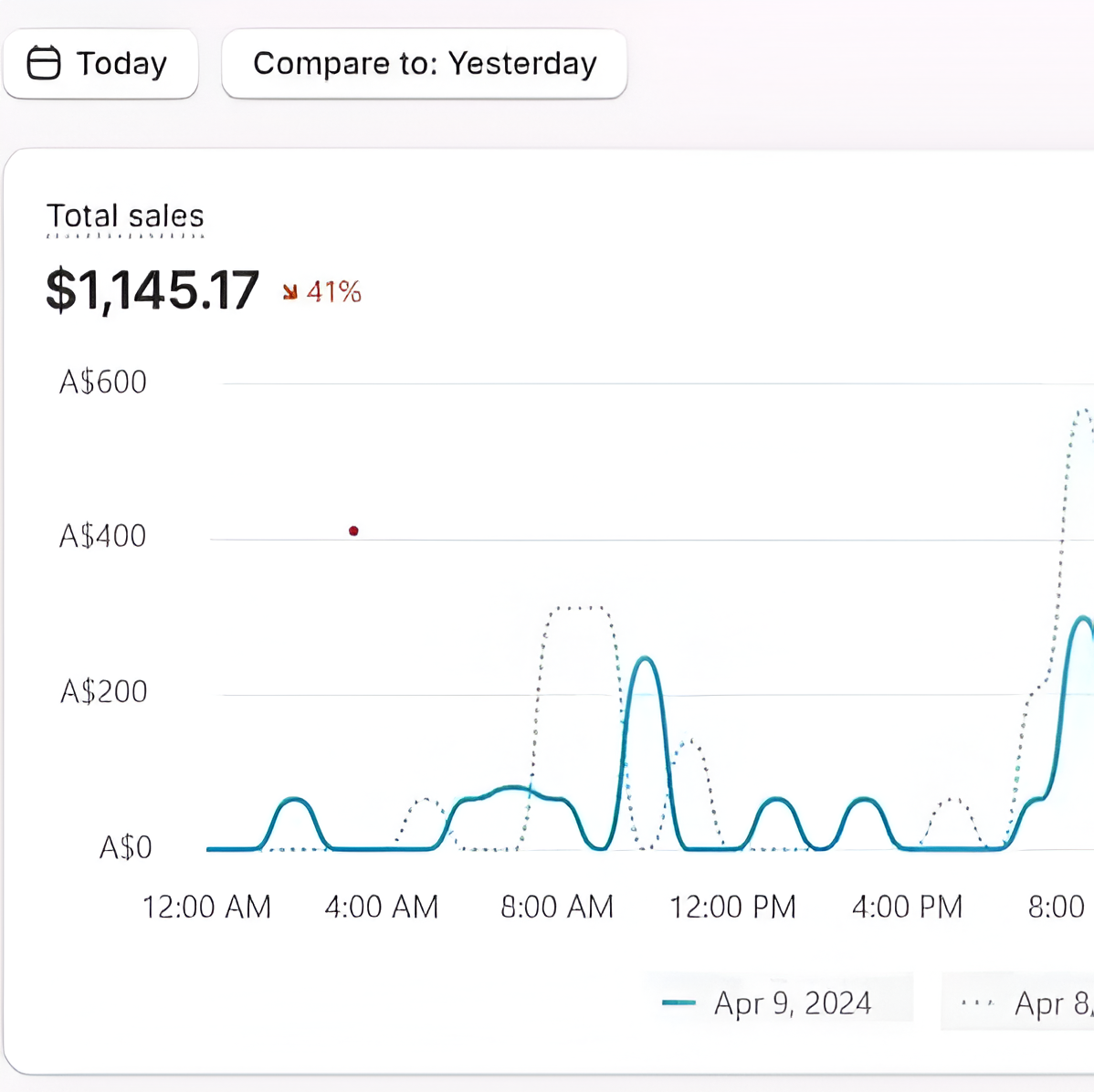Click the solid line peak near 10 AM
The height and width of the screenshot is (1092, 1094).
tap(645, 658)
